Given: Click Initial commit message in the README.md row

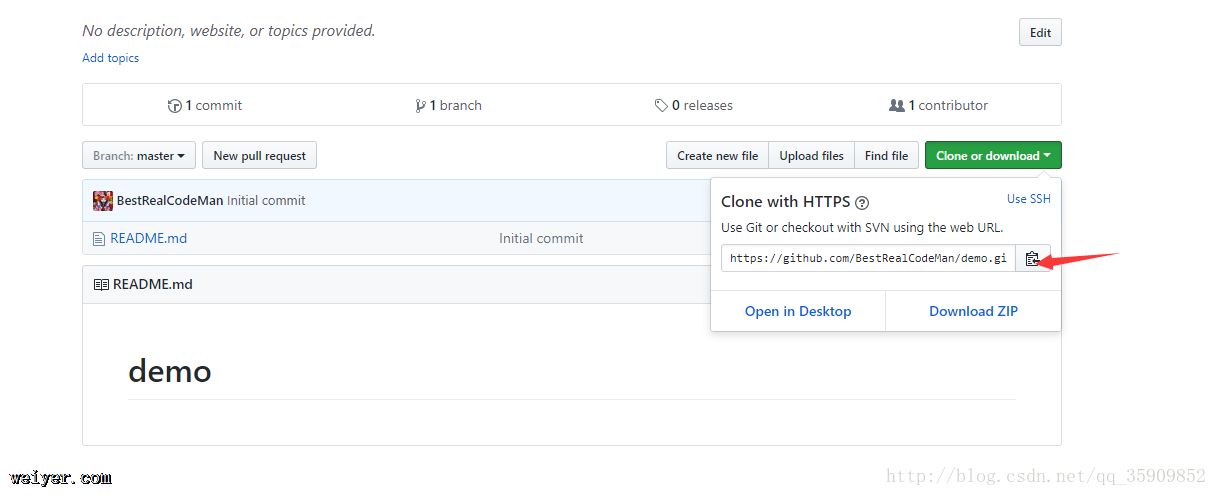Looking at the screenshot, I should point(541,238).
